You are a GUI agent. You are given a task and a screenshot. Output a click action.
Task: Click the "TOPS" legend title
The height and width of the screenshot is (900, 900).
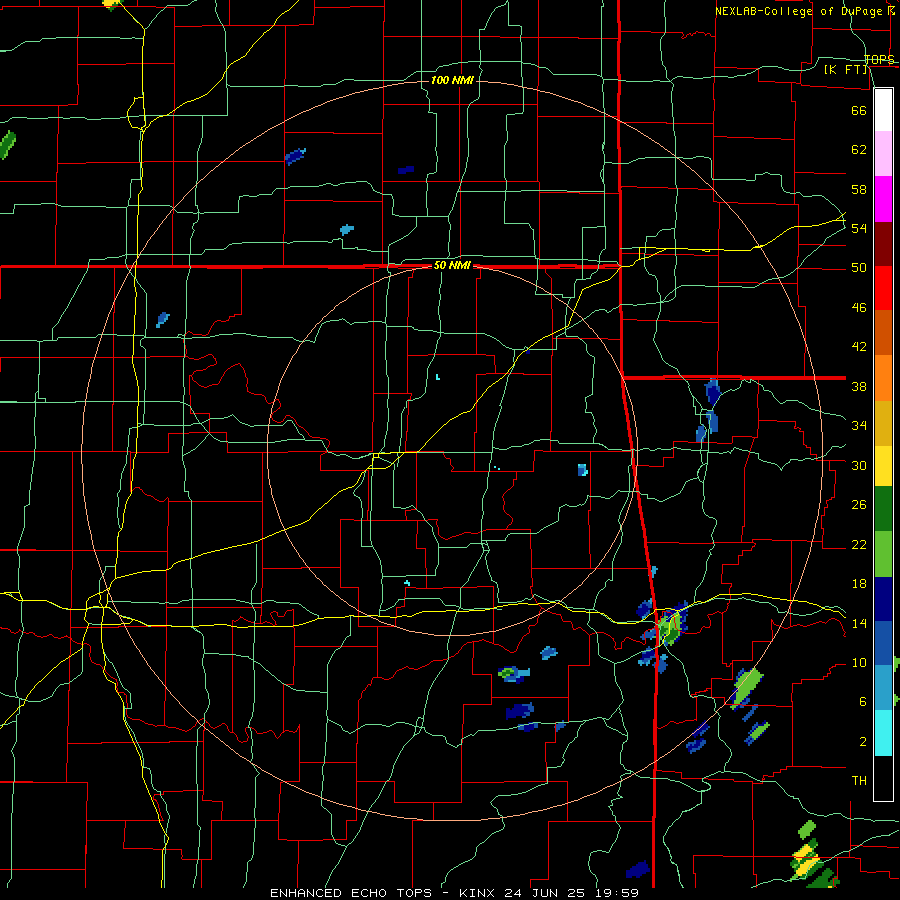tap(879, 59)
